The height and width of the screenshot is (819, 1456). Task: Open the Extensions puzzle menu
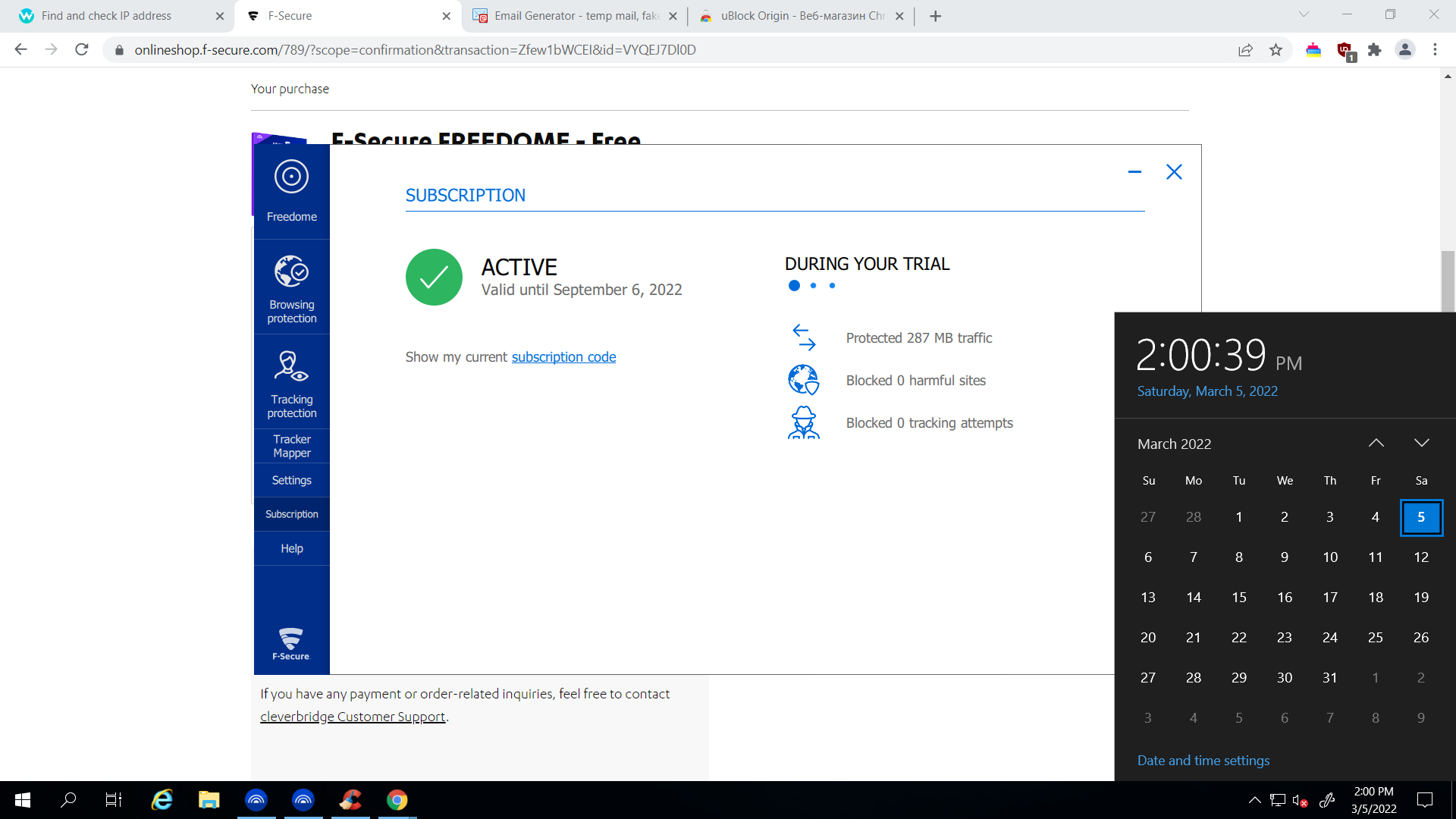[1375, 50]
